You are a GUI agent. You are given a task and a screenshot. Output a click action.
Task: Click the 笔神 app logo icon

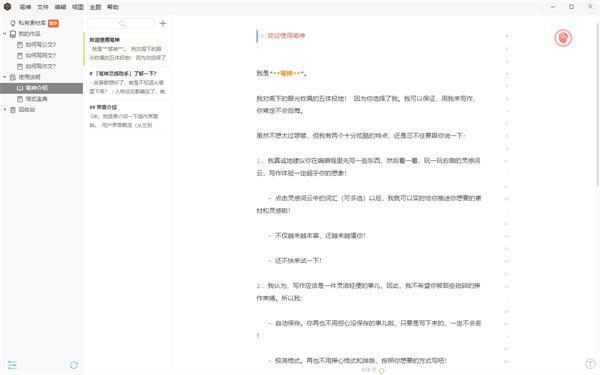click(x=7, y=7)
